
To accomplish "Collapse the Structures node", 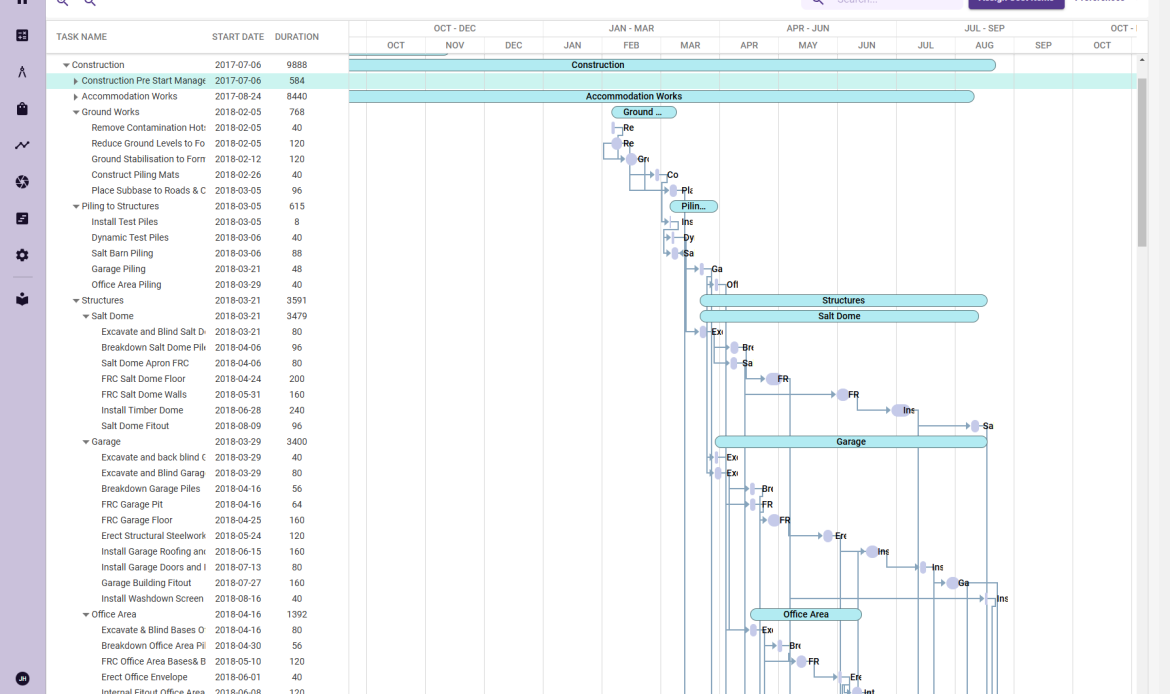I will (x=75, y=300).
